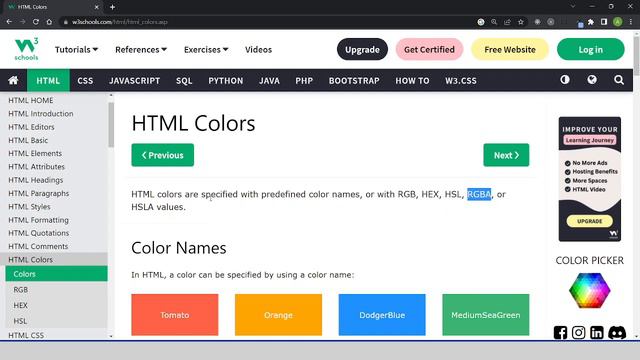Close the HTML Colors tab
The height and width of the screenshot is (360, 640).
coord(97,7)
